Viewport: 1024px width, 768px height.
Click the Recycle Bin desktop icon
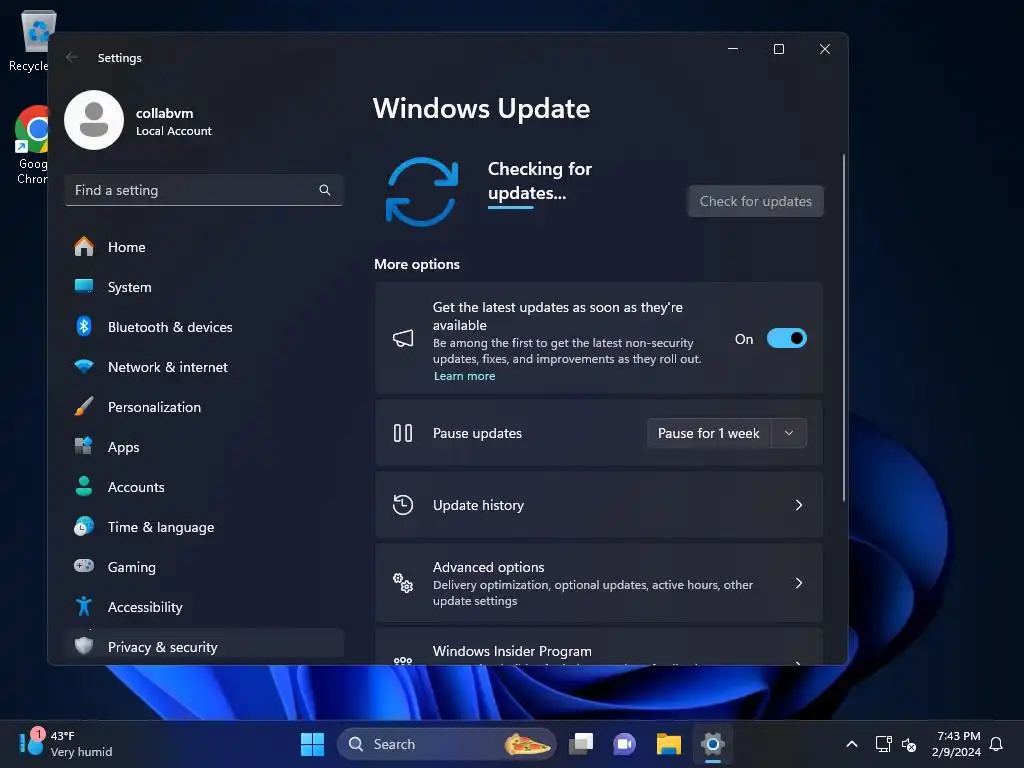pos(29,40)
